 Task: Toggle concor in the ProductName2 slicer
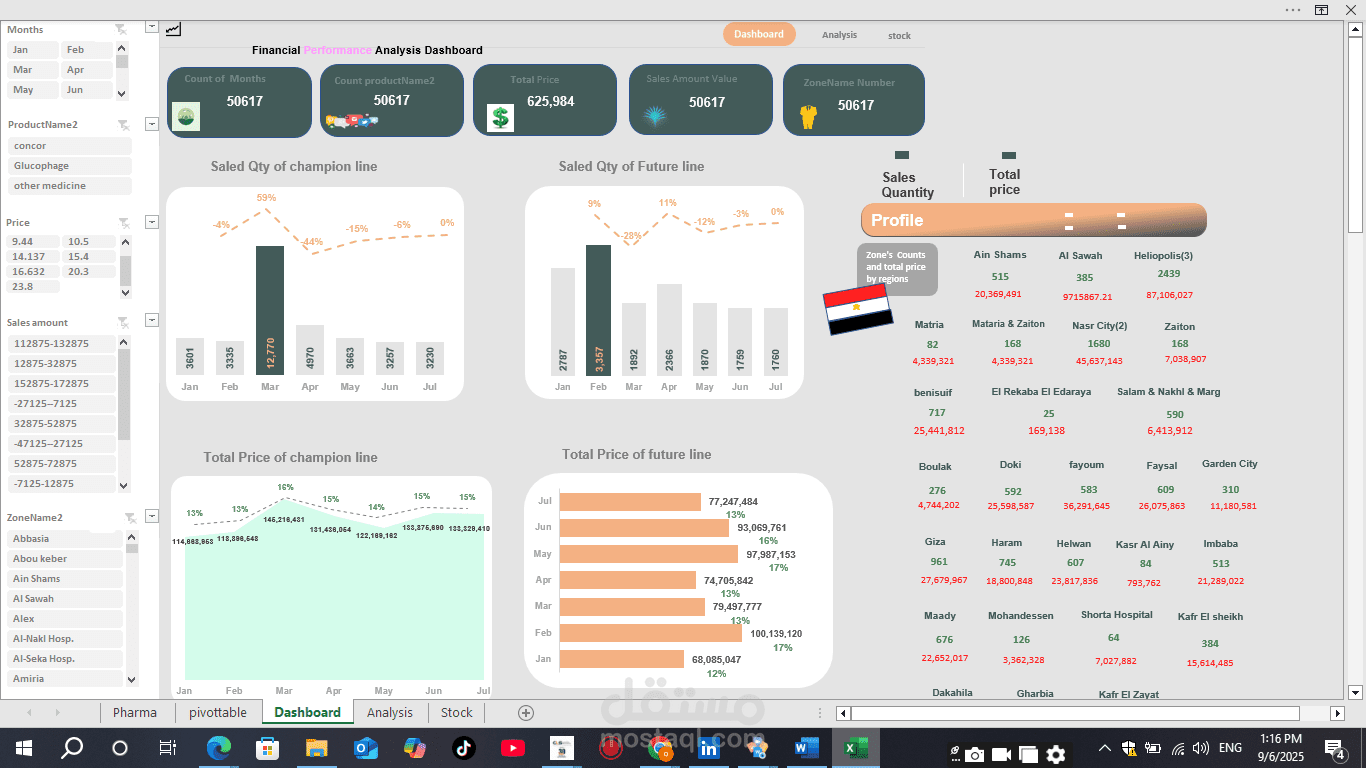tap(70, 146)
